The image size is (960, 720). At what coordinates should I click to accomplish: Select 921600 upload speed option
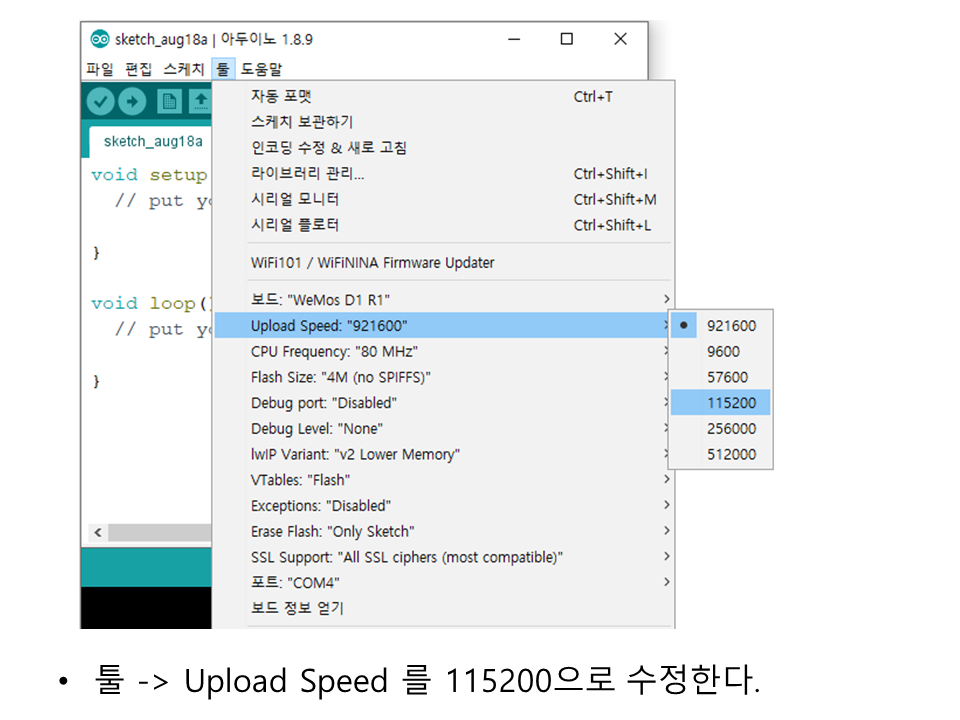[721, 326]
